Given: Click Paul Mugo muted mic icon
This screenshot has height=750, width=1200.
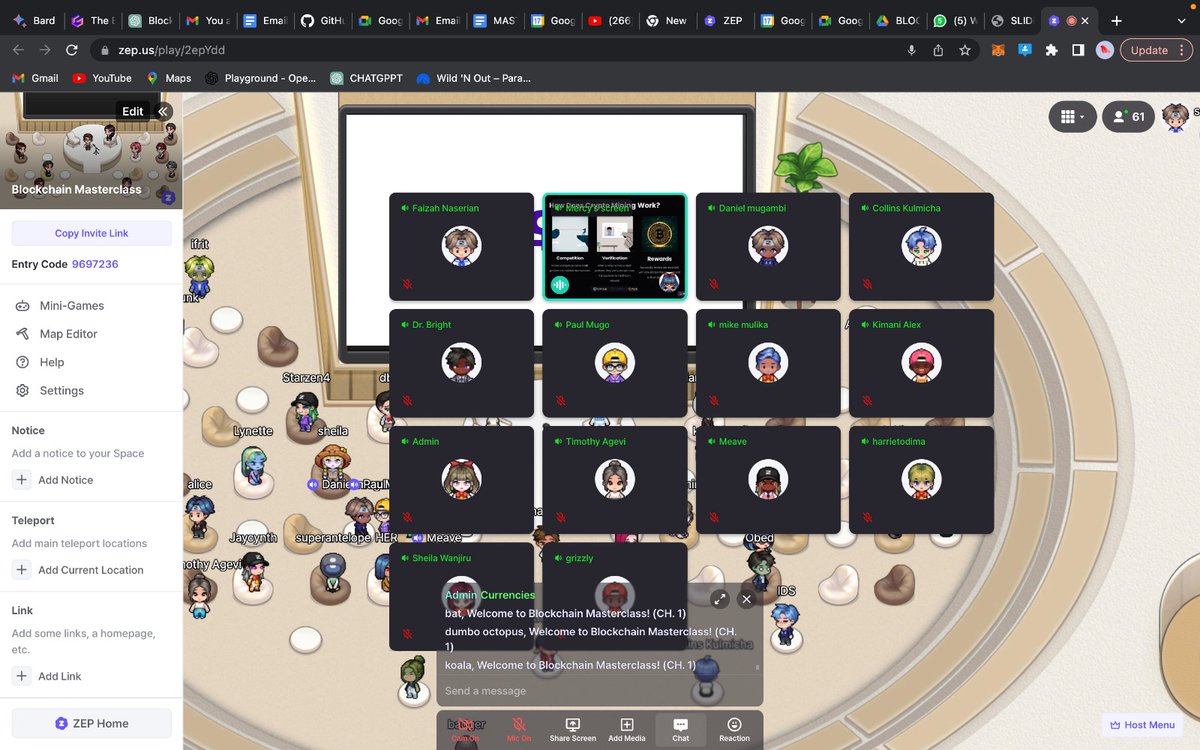Looking at the screenshot, I should point(560,401).
